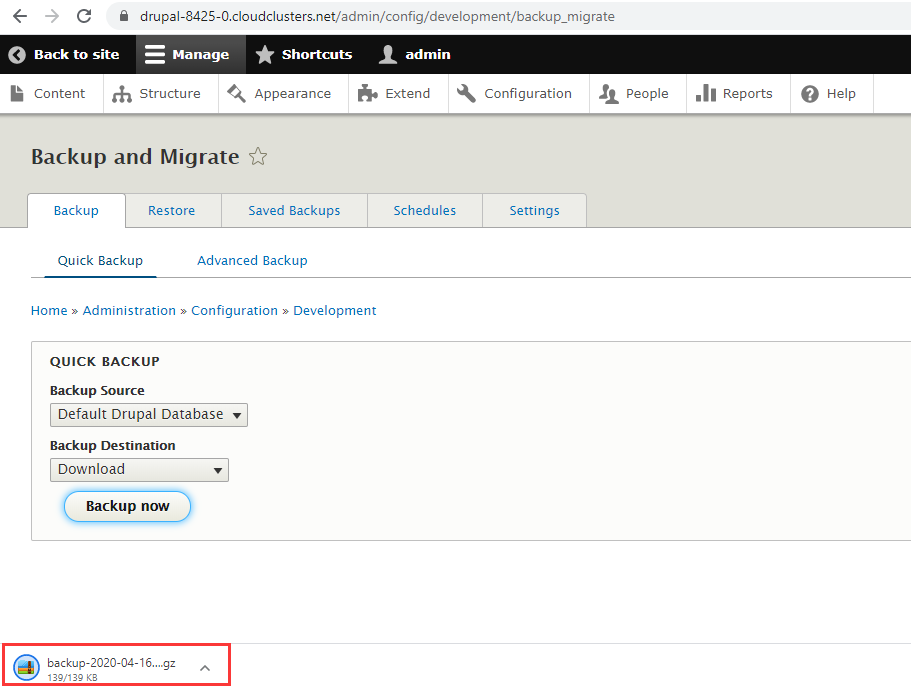Expand the Backup Destination dropdown
Screen dimensions: 911x690
(139, 469)
